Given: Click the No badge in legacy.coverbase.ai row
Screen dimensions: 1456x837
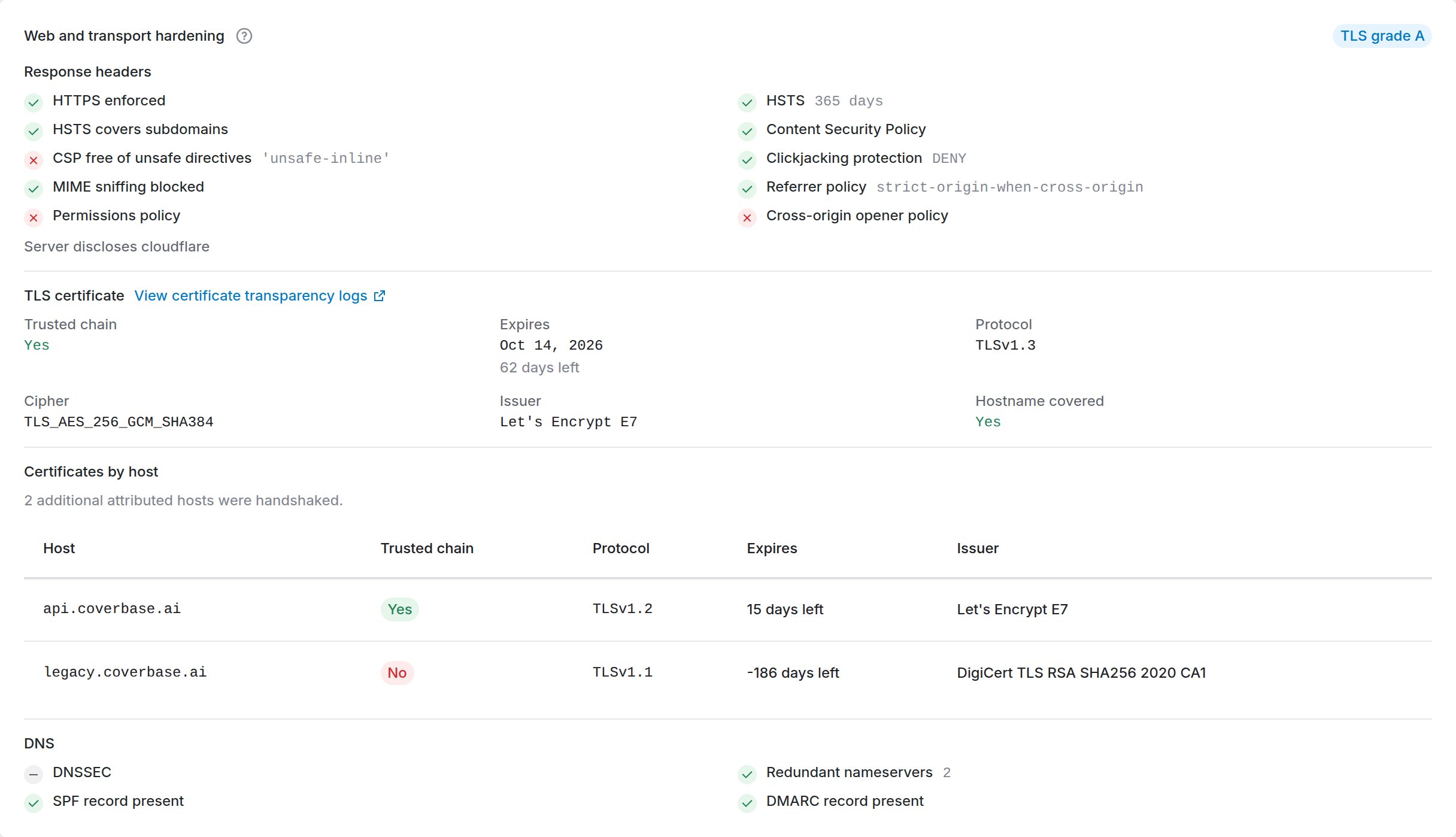Looking at the screenshot, I should click(397, 673).
